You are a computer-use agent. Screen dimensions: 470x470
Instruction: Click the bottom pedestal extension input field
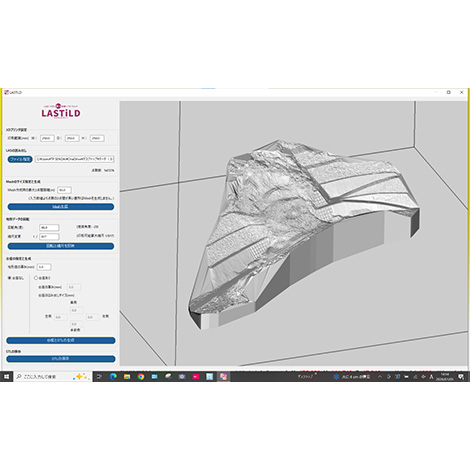(x=76, y=324)
